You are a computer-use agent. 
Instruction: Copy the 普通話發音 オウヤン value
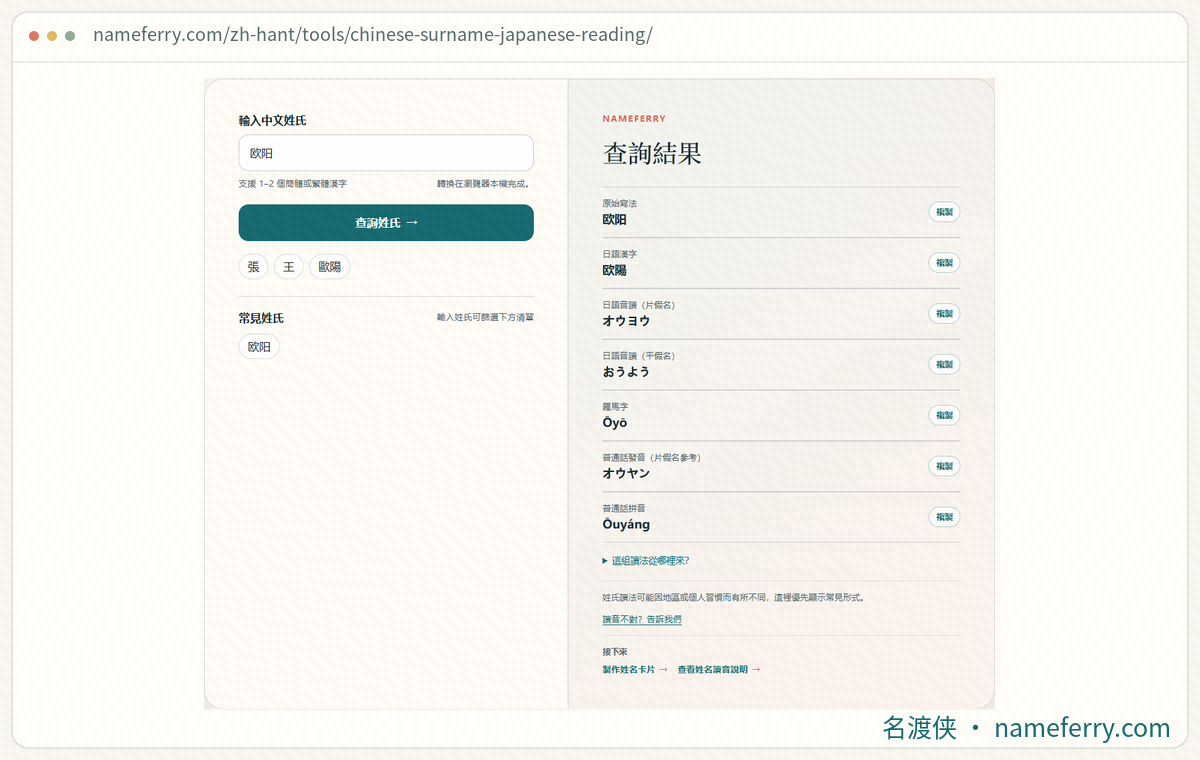coord(944,466)
